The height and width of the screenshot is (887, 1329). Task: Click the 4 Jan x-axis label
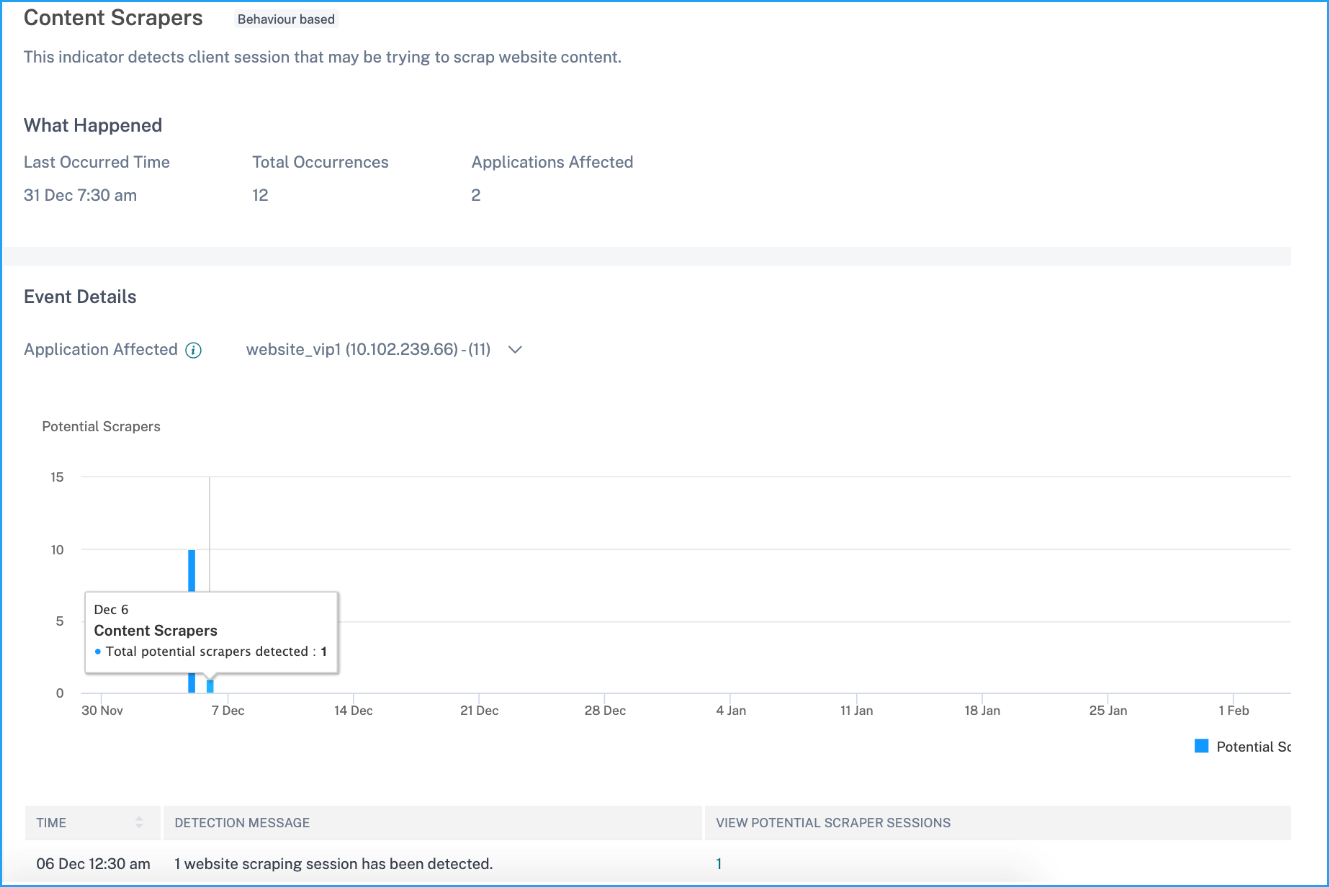pos(730,711)
